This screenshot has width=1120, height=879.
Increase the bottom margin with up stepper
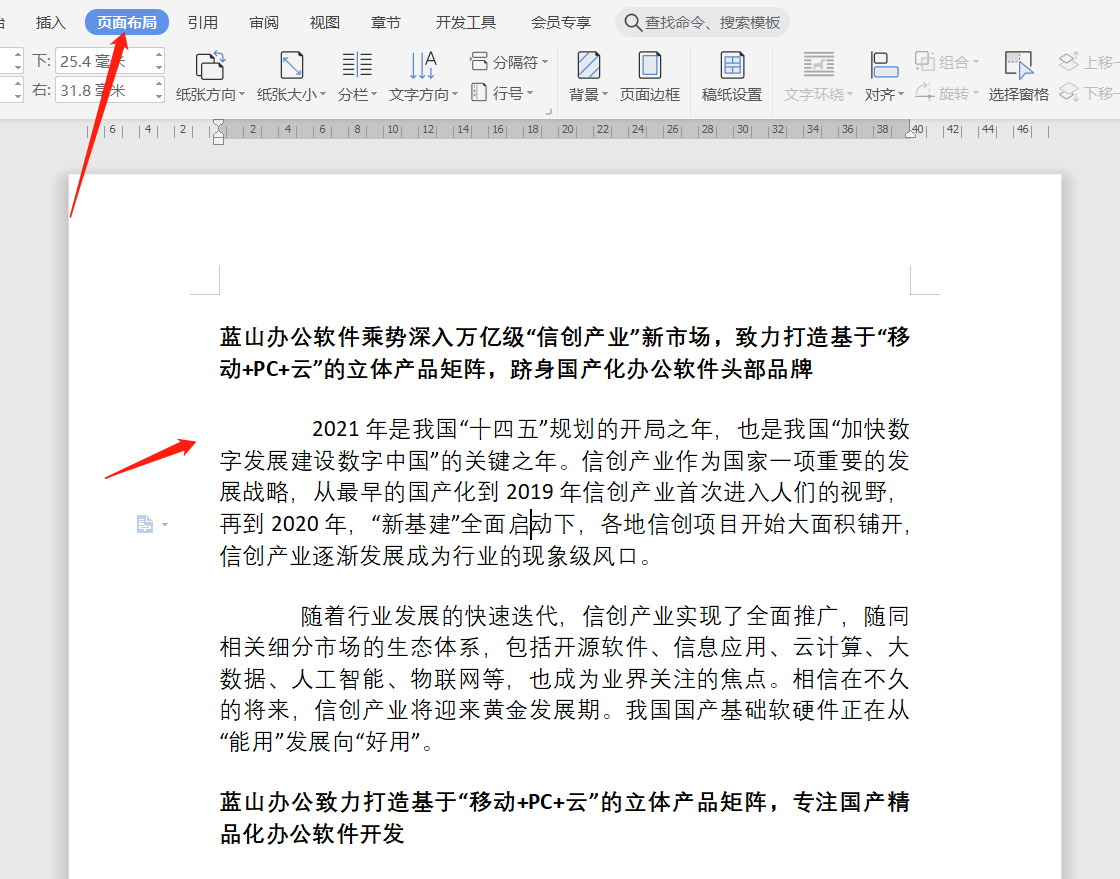pos(159,55)
